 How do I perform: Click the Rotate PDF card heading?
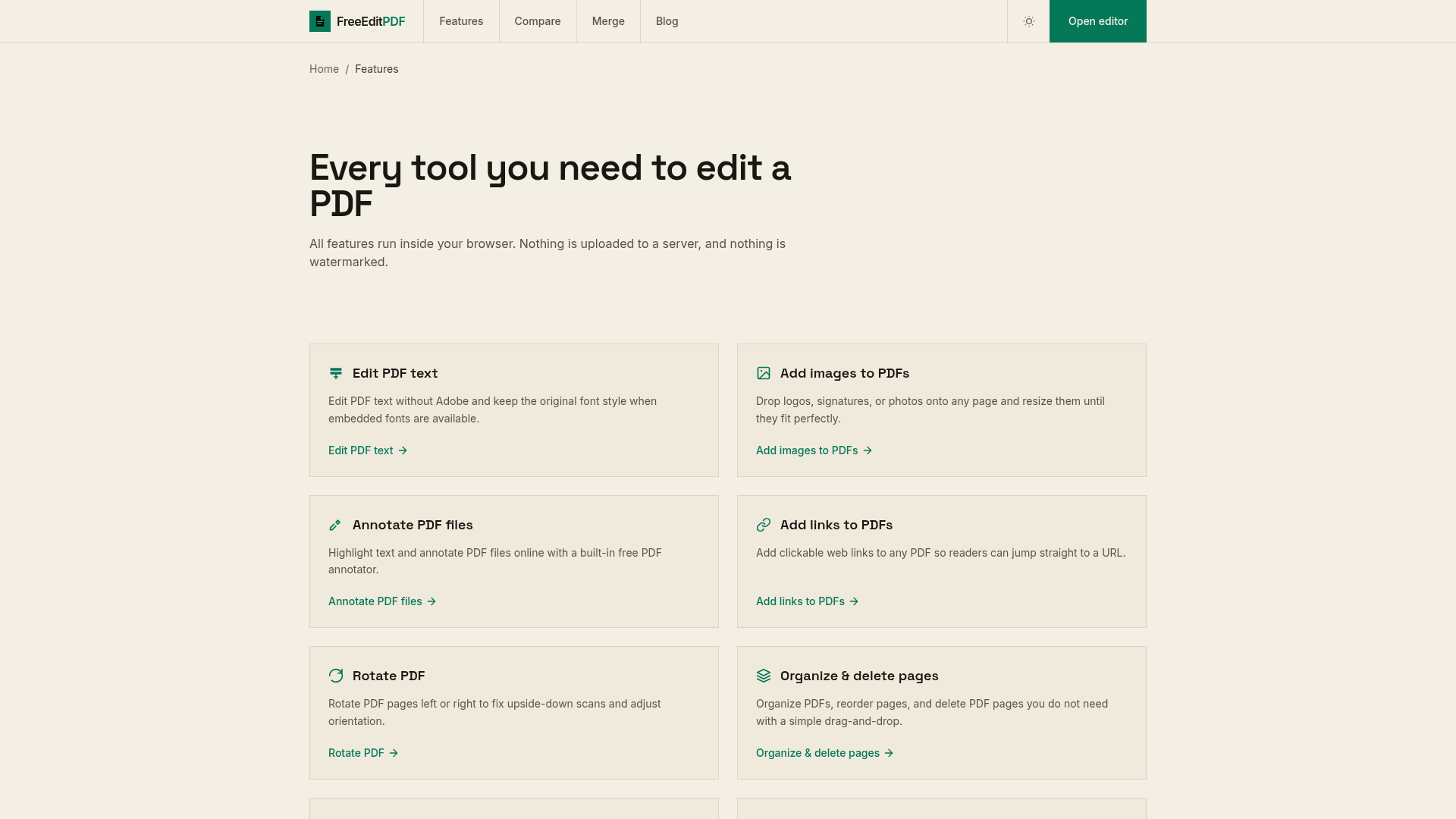tap(389, 676)
